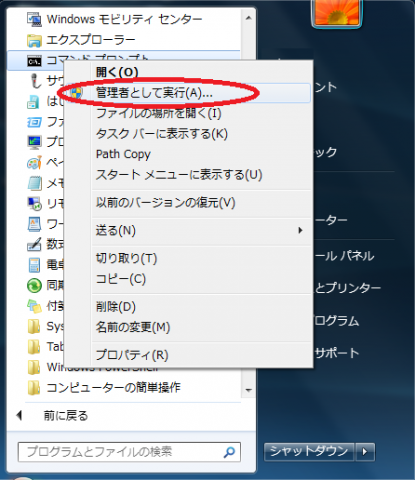The height and width of the screenshot is (480, 415).
Task: Open Windows モビリティ センター entry text
Action: pyautogui.click(x=124, y=19)
